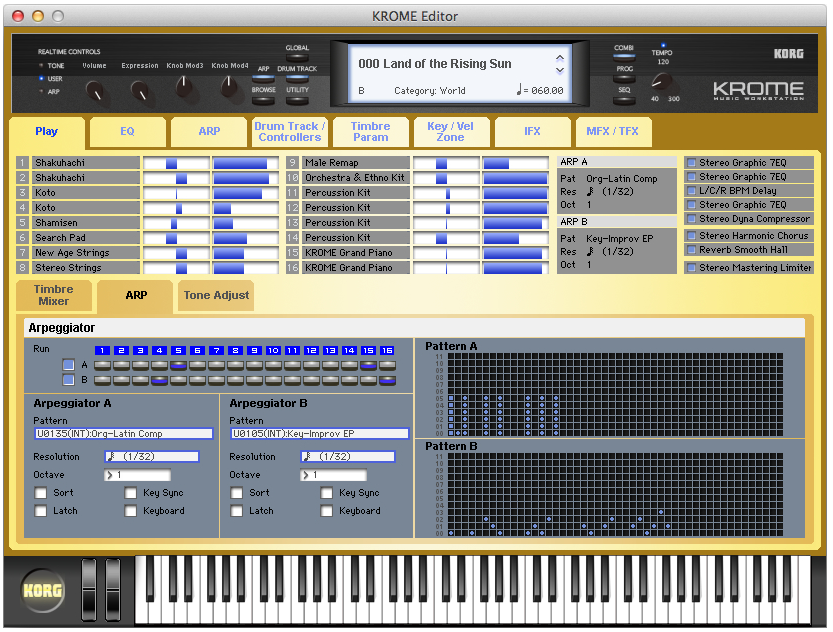Enable the Run A arpeggiator checkbox
Image resolution: width=833 pixels, height=632 pixels.
(x=68, y=365)
